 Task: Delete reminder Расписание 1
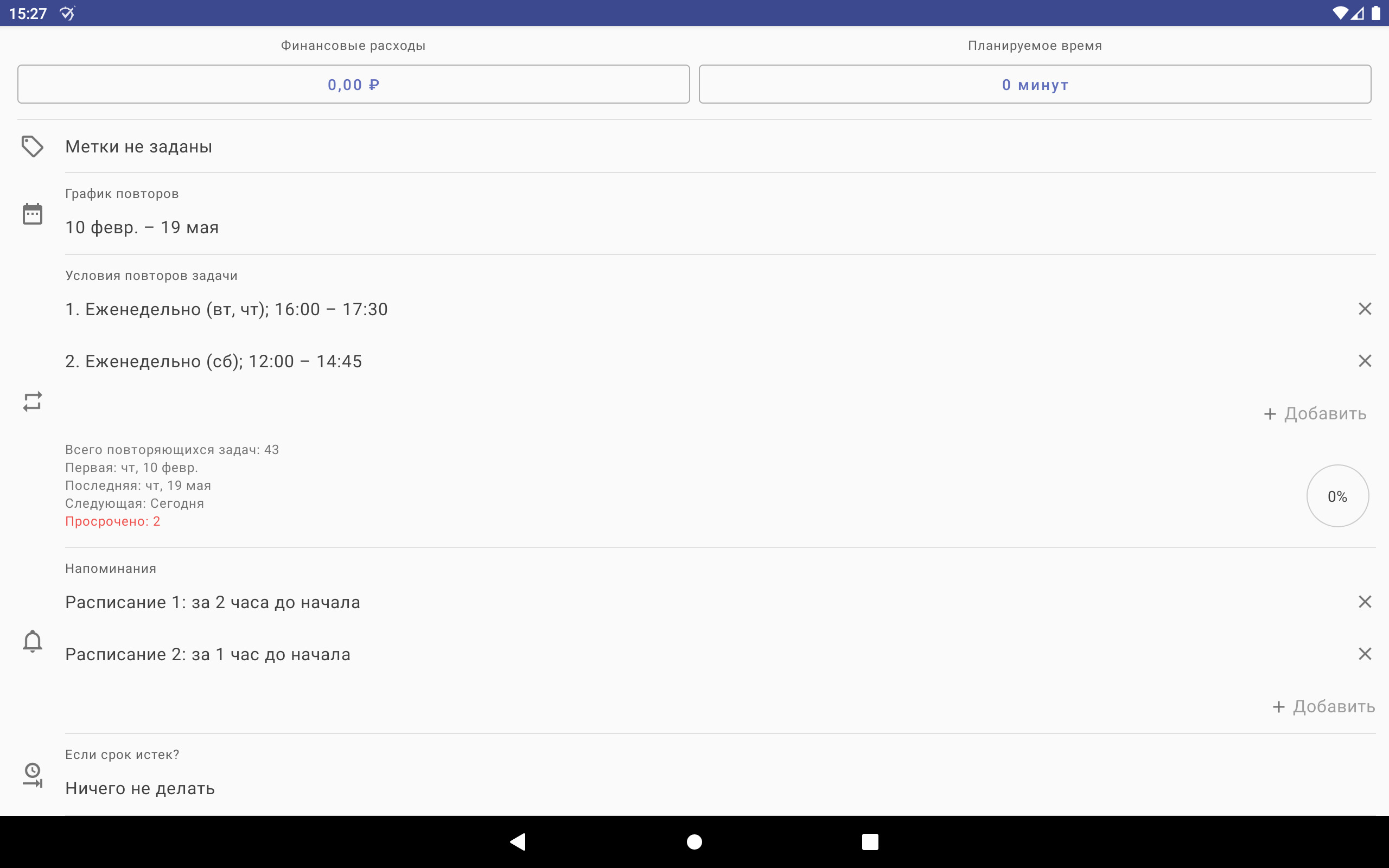(x=1365, y=602)
